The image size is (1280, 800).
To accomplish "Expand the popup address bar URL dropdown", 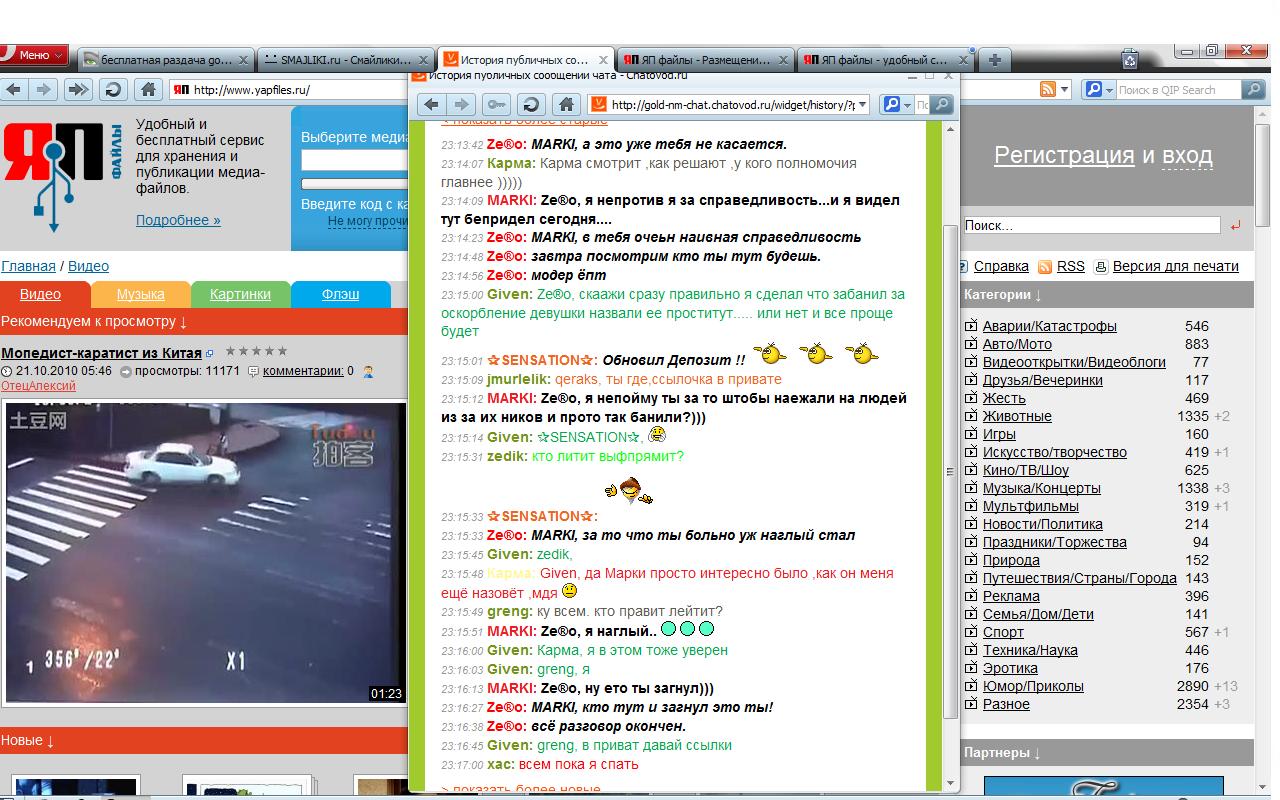I will click(862, 105).
